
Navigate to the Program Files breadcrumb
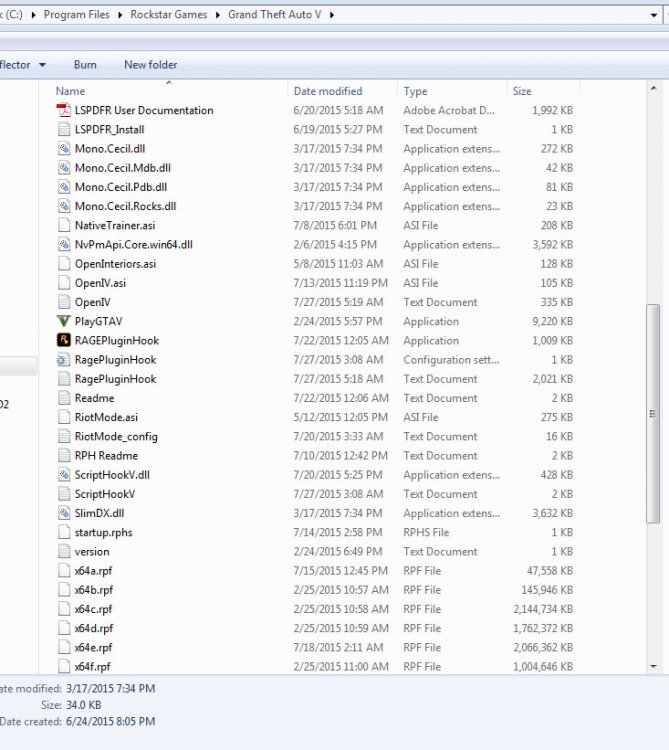coord(77,15)
